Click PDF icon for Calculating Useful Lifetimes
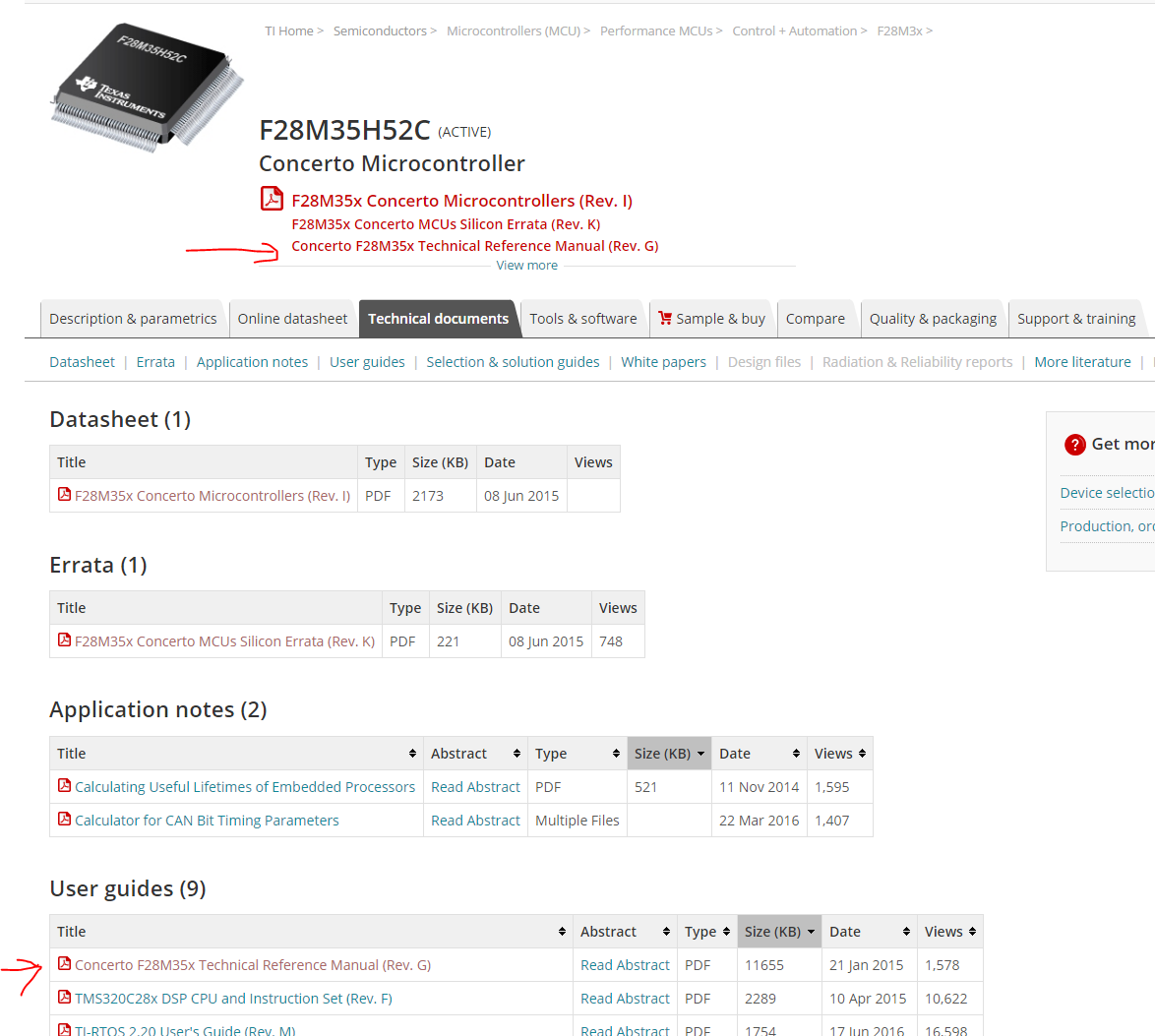This screenshot has width=1155, height=1036. point(65,785)
